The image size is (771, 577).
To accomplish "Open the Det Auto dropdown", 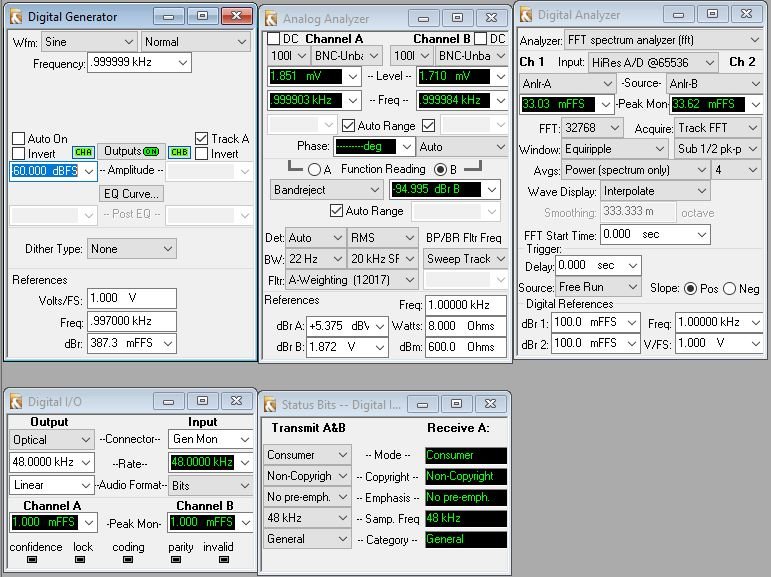I will point(315,238).
